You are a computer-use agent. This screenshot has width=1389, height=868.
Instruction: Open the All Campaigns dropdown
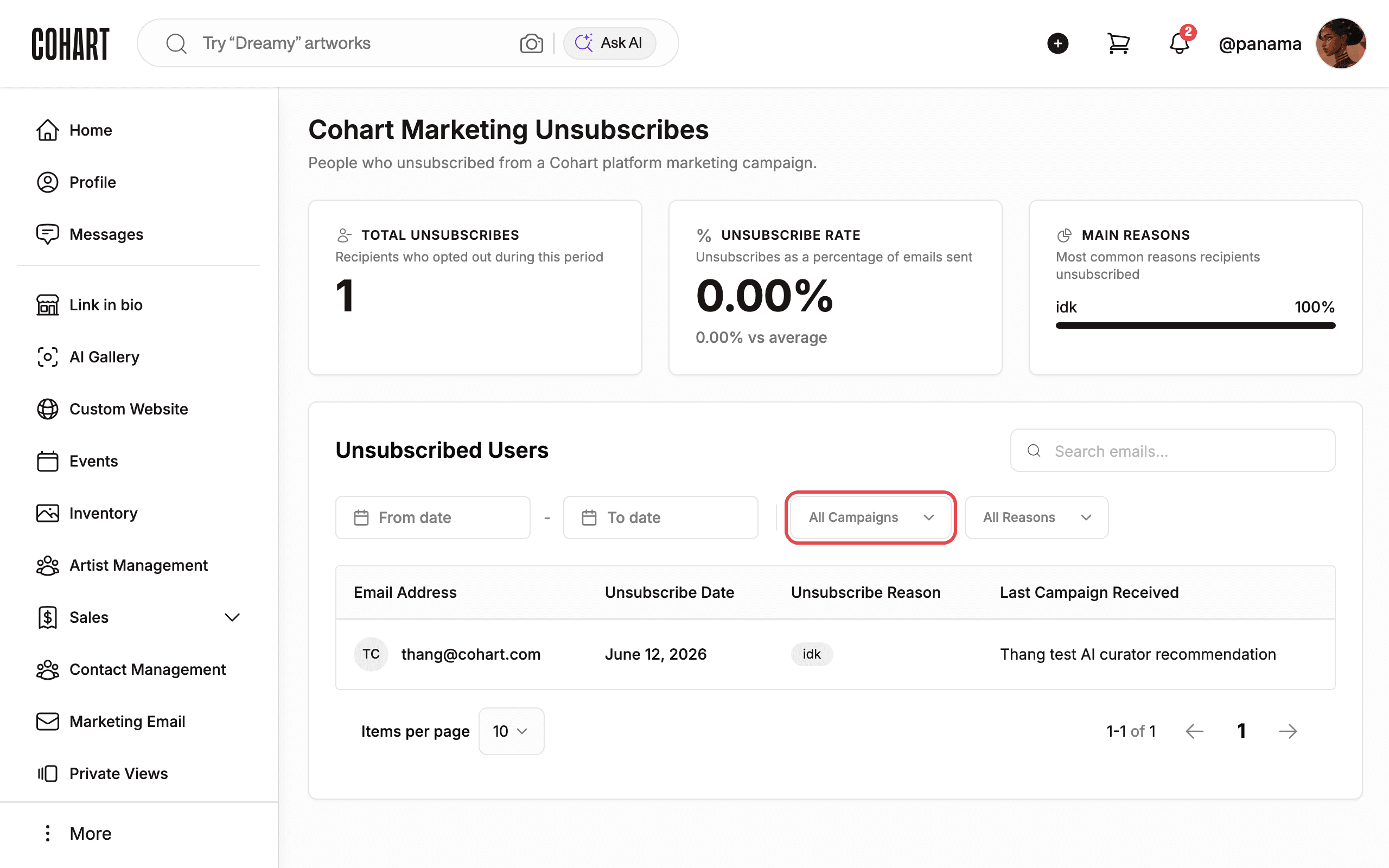[x=870, y=517]
